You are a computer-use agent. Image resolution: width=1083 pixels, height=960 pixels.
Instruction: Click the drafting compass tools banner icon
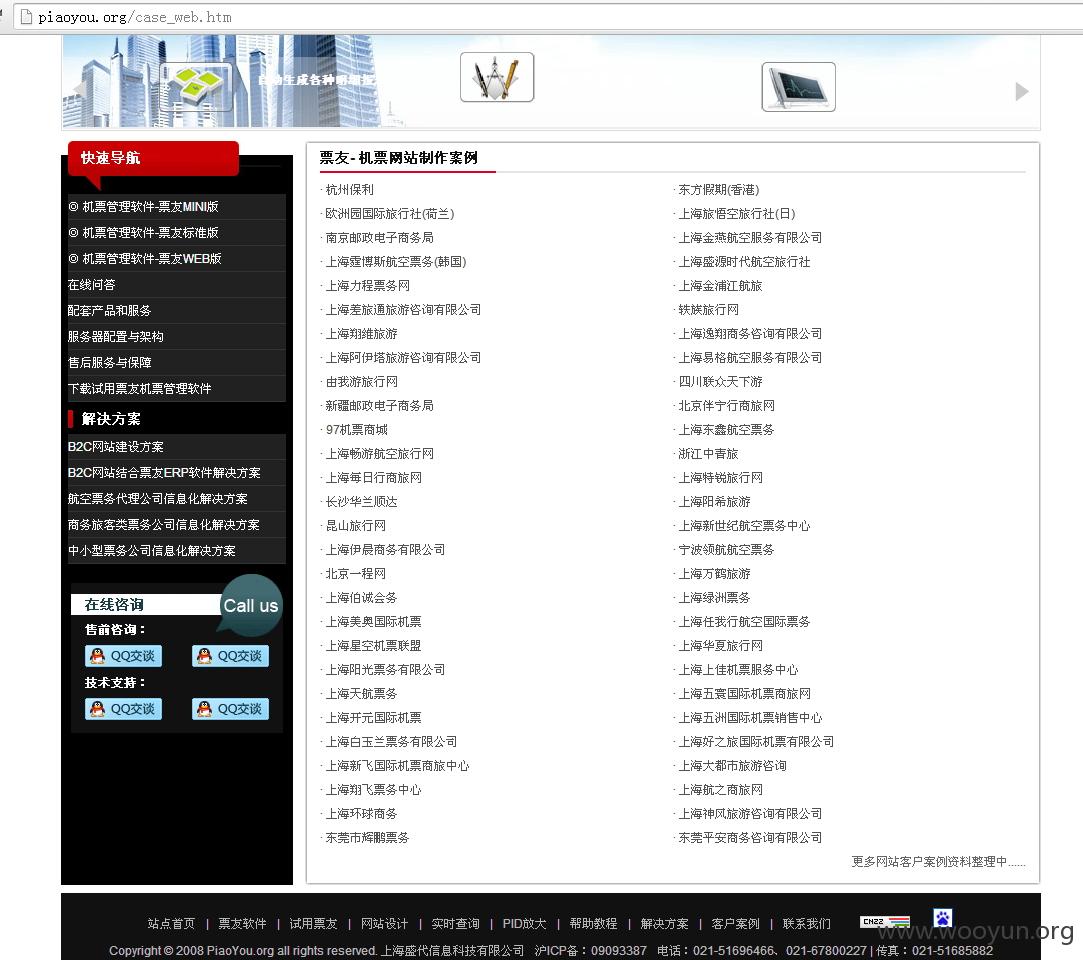click(x=497, y=77)
